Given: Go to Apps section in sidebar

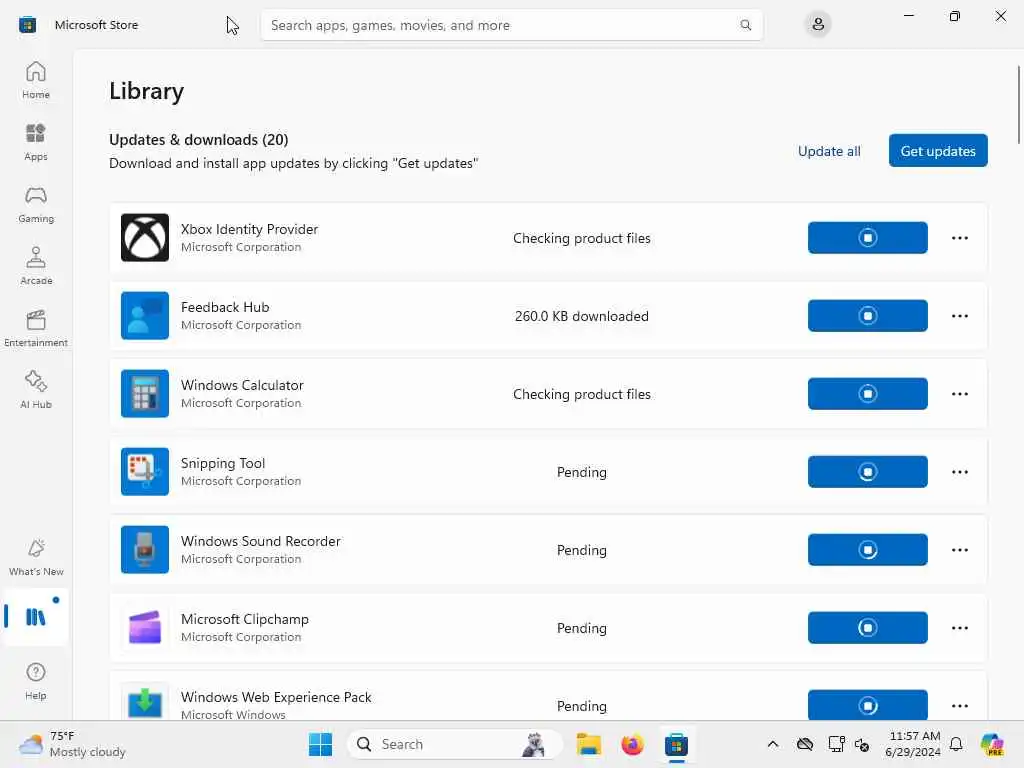Looking at the screenshot, I should click(x=36, y=142).
